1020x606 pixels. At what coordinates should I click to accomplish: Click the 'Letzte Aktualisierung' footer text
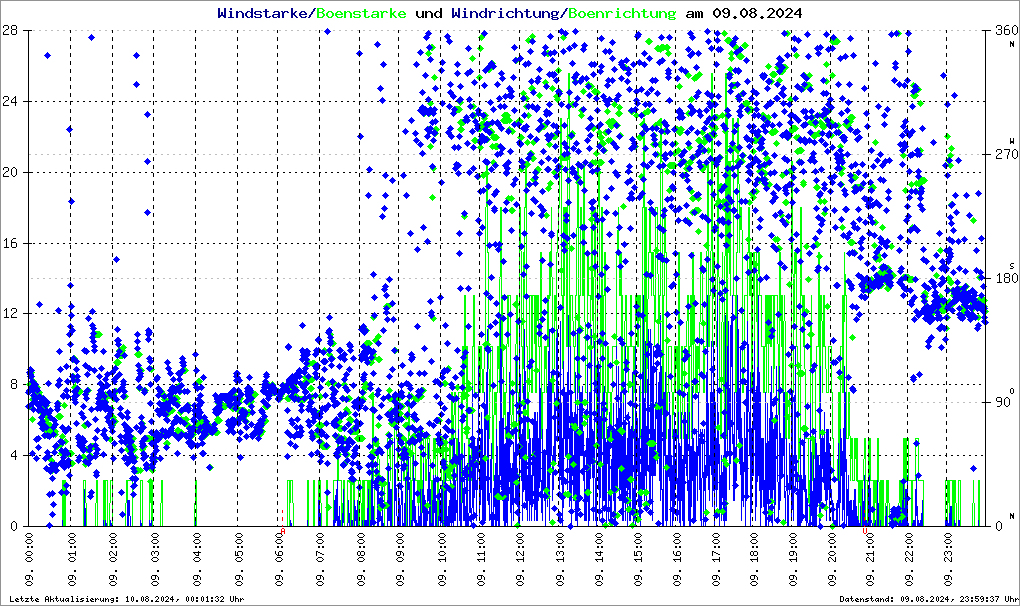[x=125, y=599]
